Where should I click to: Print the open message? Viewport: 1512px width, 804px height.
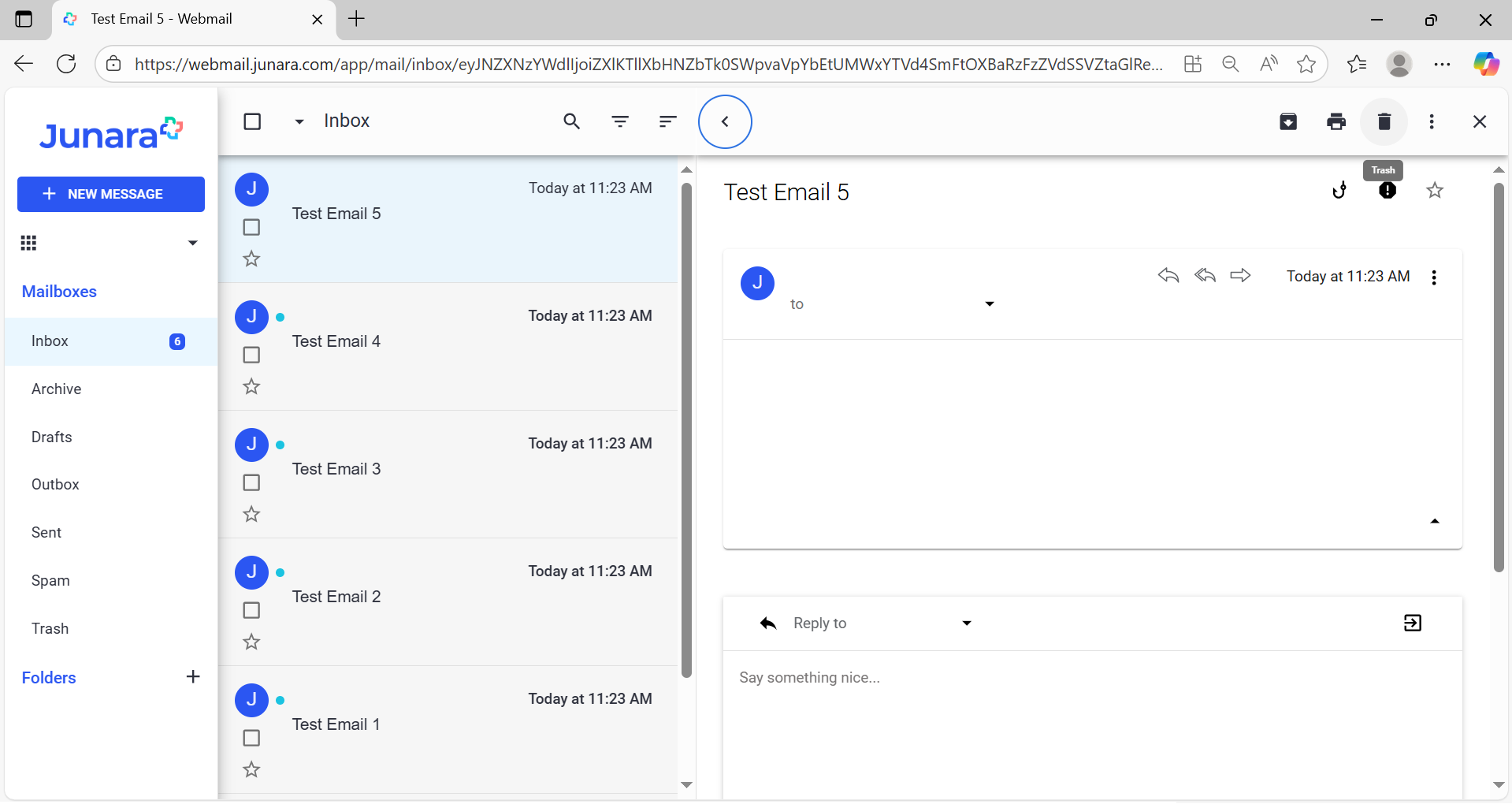pos(1336,121)
